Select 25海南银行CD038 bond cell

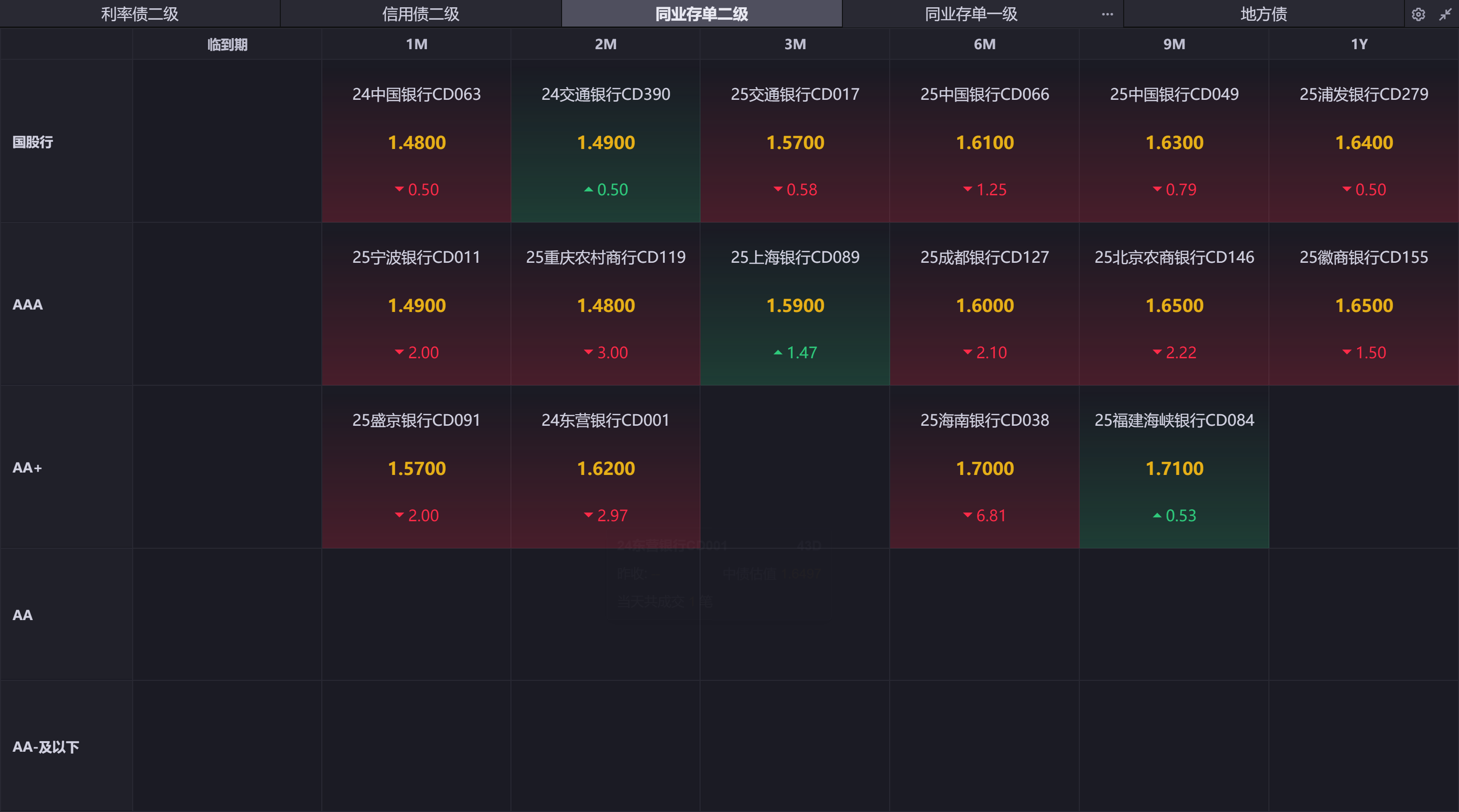[984, 467]
